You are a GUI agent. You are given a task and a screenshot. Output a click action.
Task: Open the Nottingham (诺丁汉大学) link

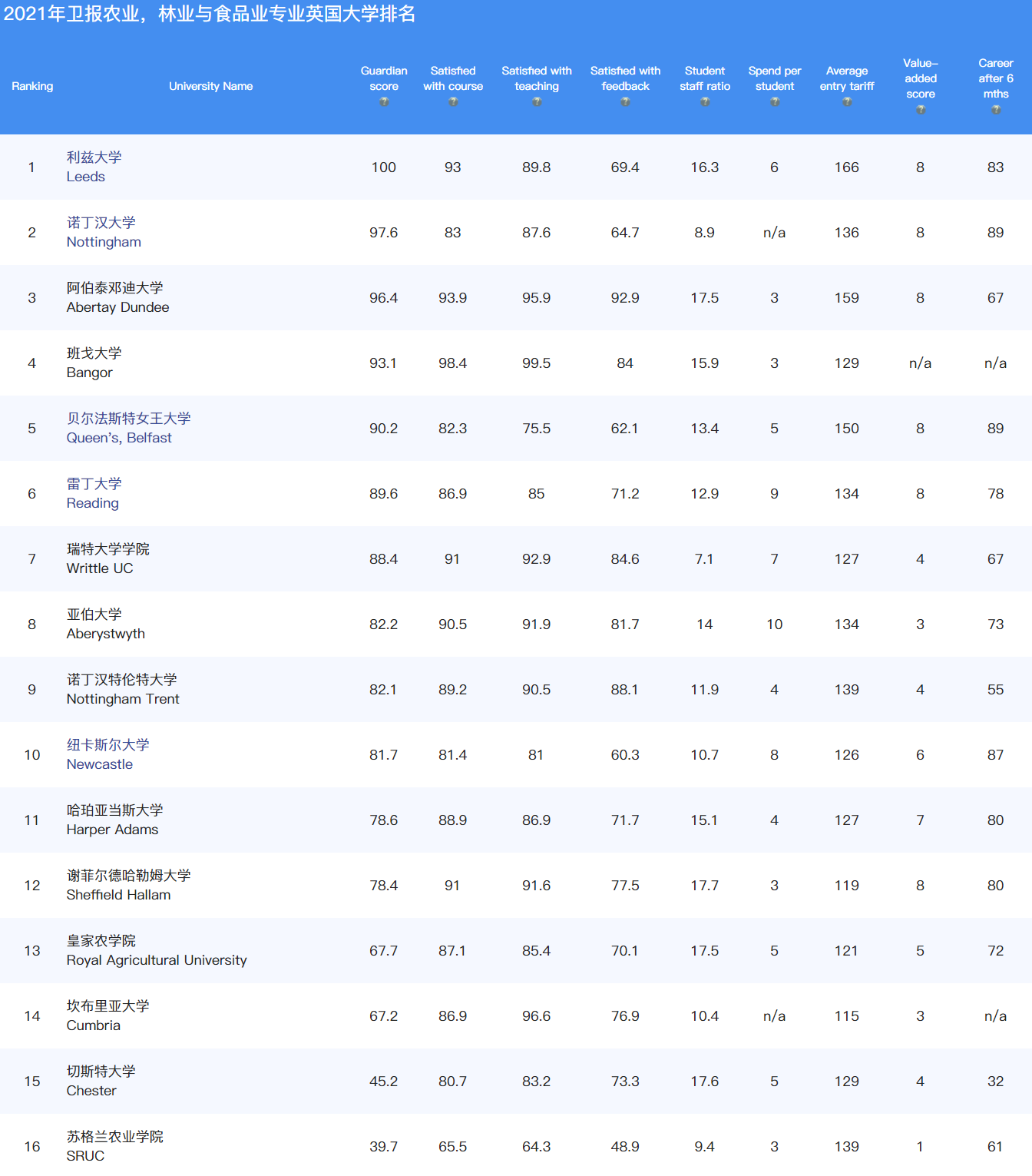pos(104,232)
